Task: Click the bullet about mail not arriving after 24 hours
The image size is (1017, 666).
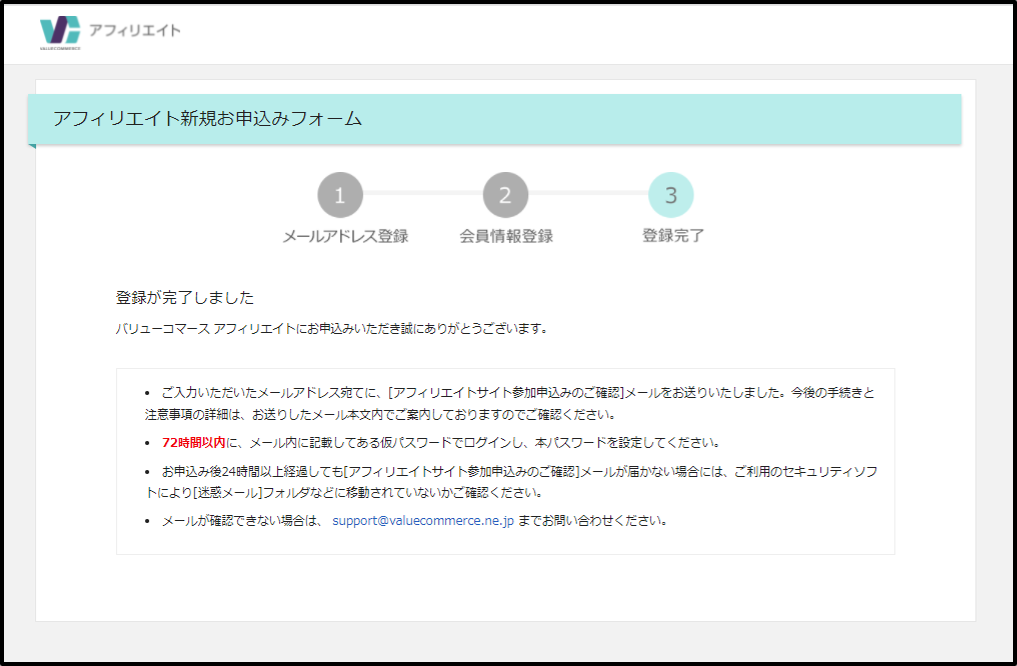Action: [510, 471]
